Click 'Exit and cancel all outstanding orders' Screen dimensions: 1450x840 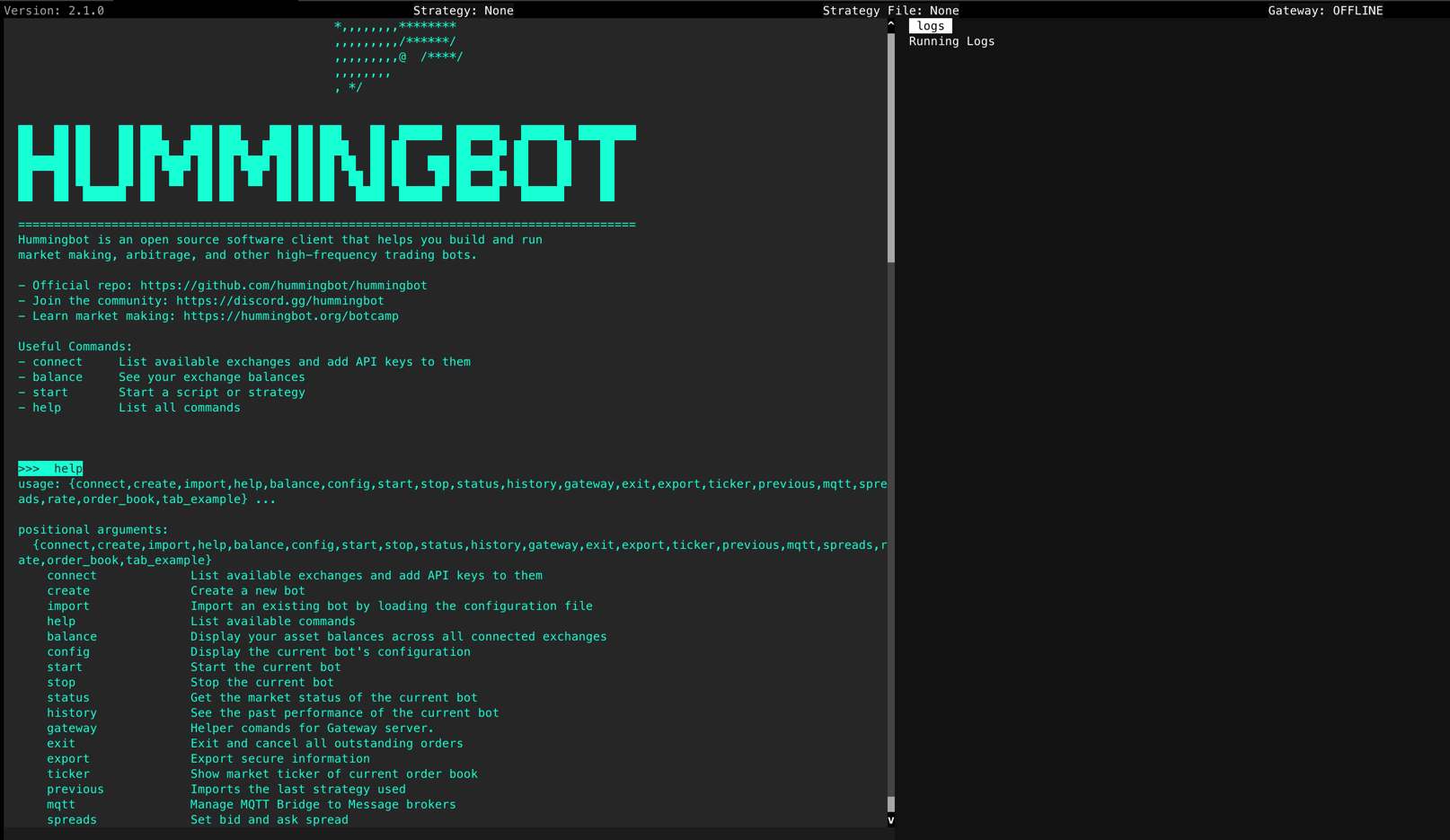click(x=327, y=744)
